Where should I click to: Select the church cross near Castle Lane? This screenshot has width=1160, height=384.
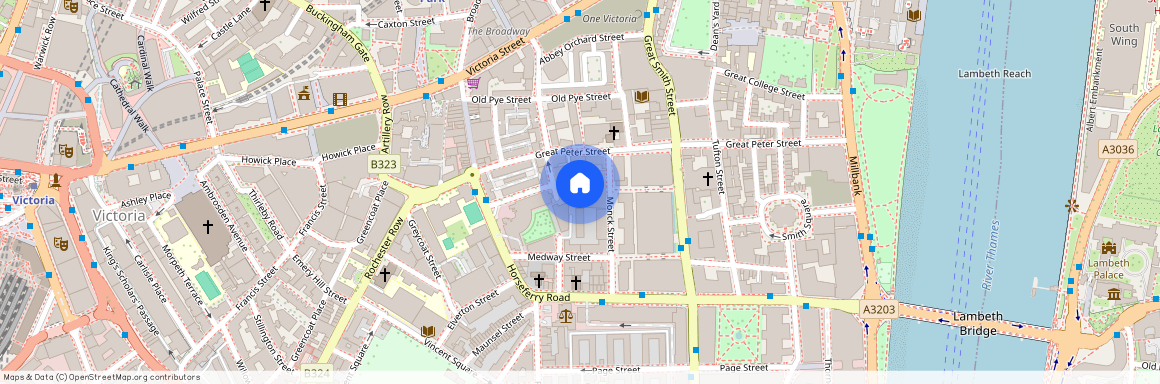pyautogui.click(x=264, y=5)
